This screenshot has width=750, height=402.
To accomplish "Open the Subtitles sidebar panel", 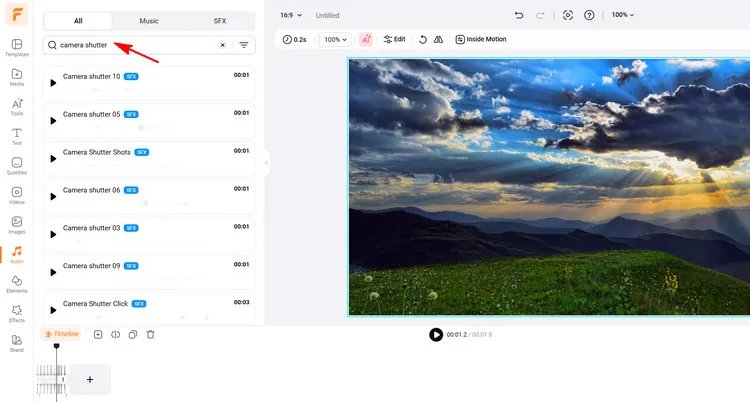I will pyautogui.click(x=17, y=166).
